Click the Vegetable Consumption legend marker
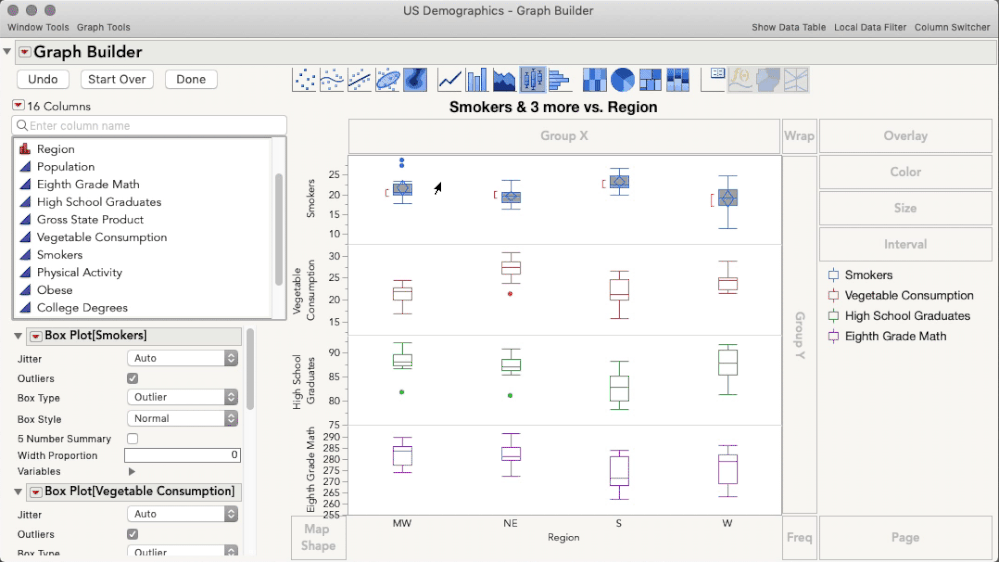Viewport: 999px width, 562px height. (x=833, y=296)
